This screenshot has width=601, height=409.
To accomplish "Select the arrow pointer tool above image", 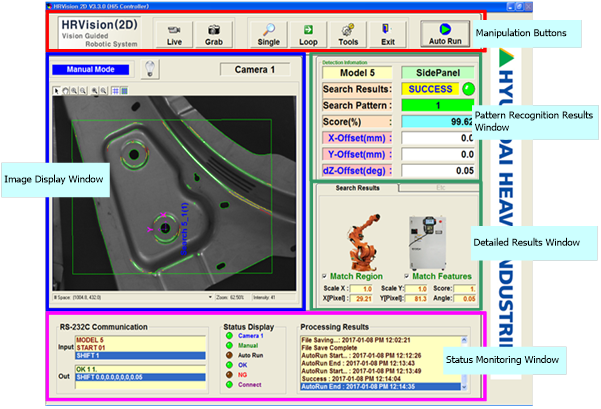I will [57, 91].
